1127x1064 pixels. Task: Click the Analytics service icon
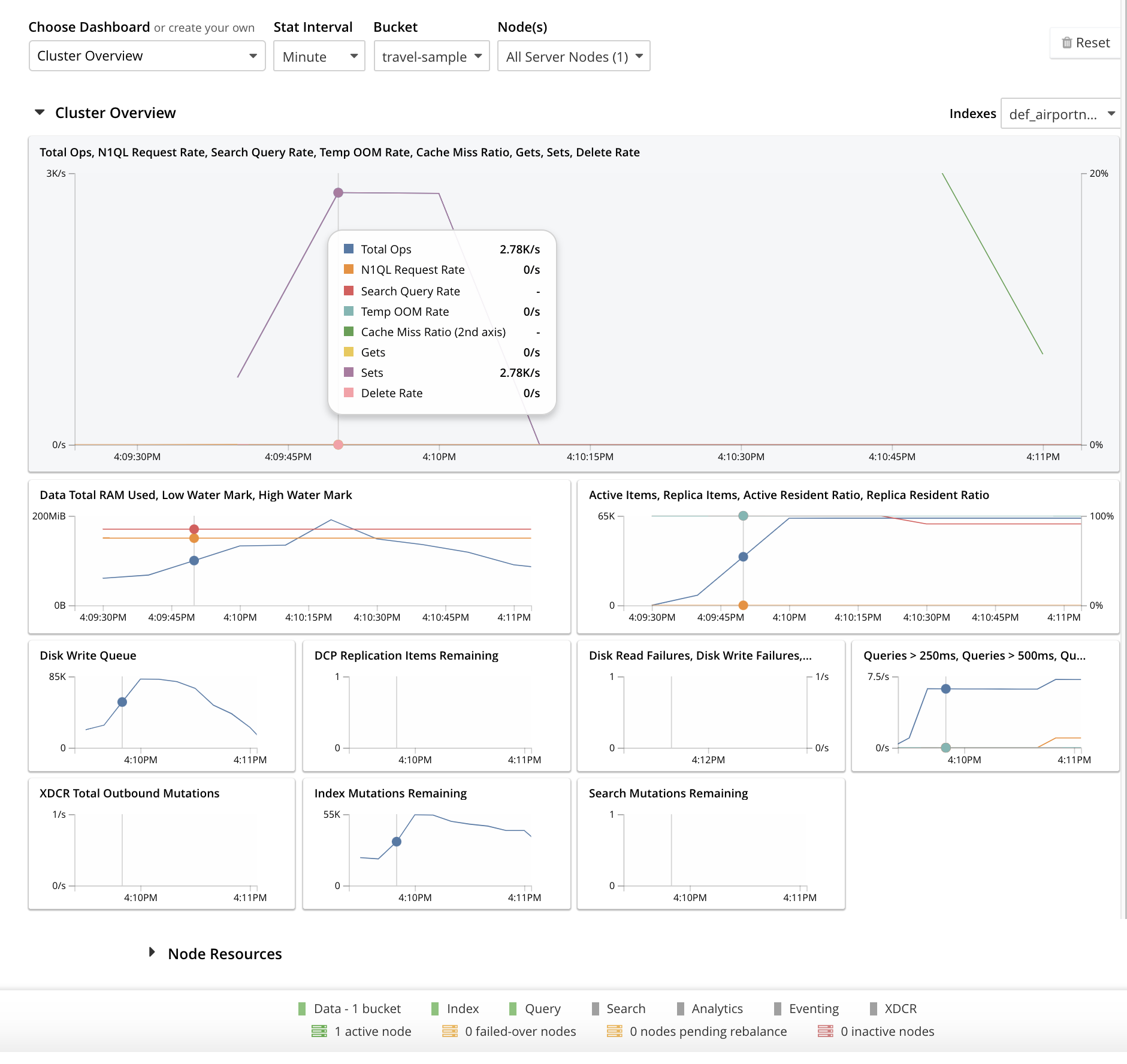680,1008
